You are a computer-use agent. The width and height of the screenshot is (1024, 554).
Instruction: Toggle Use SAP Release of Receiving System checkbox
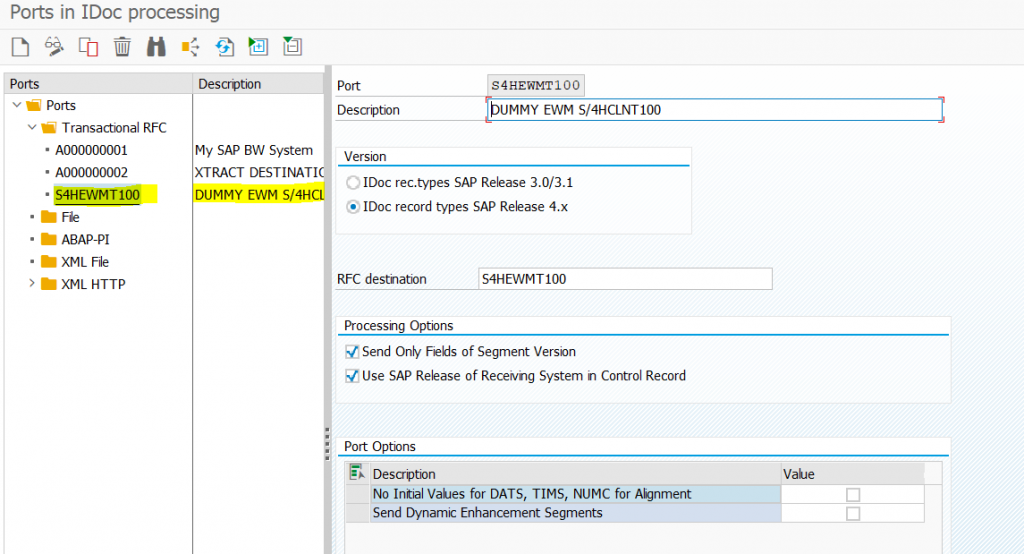pyautogui.click(x=352, y=376)
